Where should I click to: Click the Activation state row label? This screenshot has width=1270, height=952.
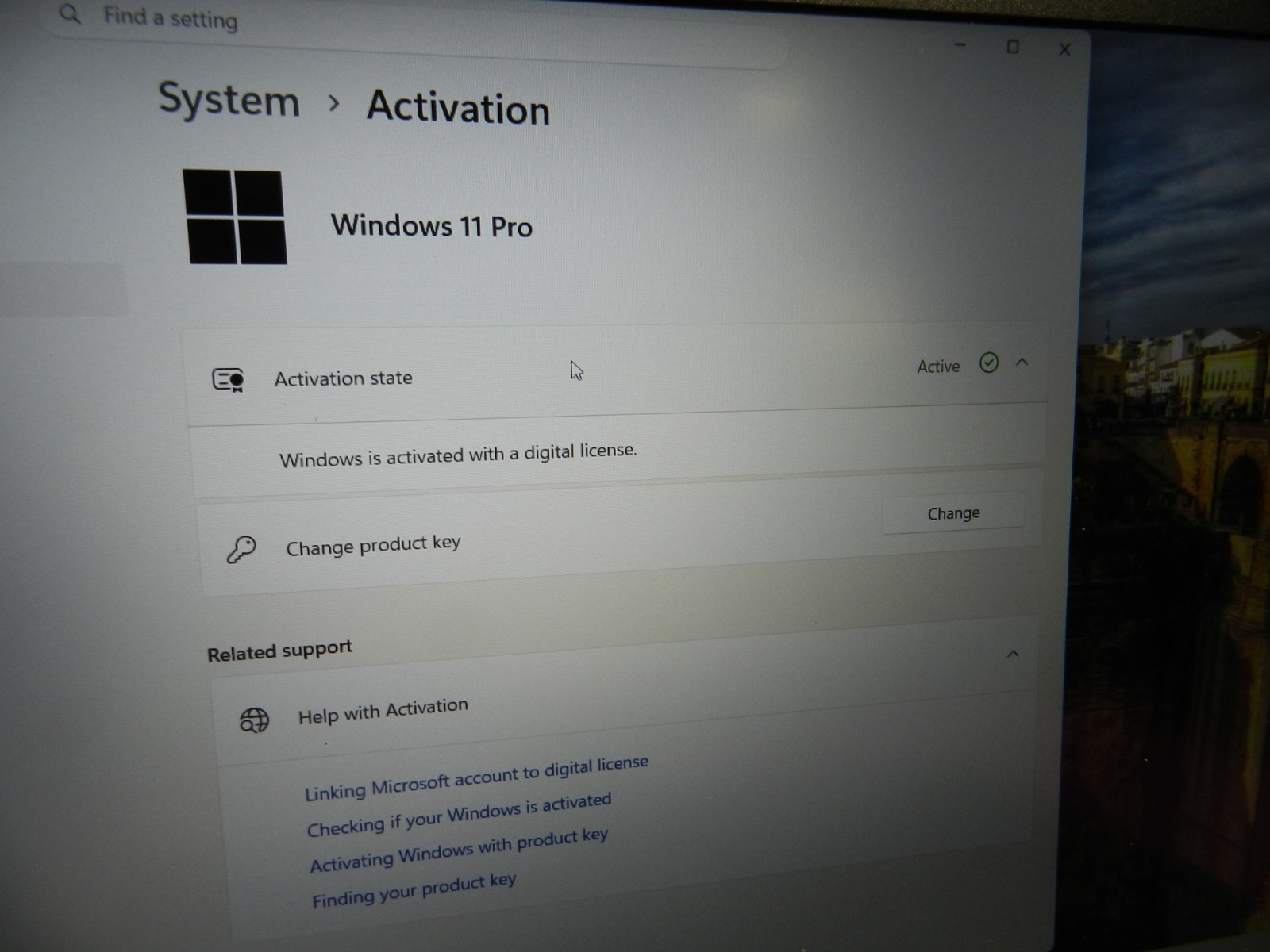point(344,378)
